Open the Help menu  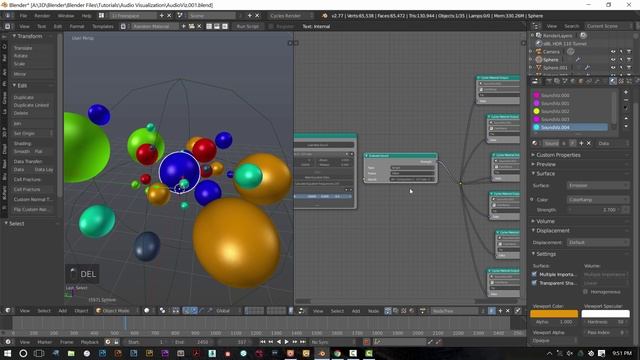86,16
